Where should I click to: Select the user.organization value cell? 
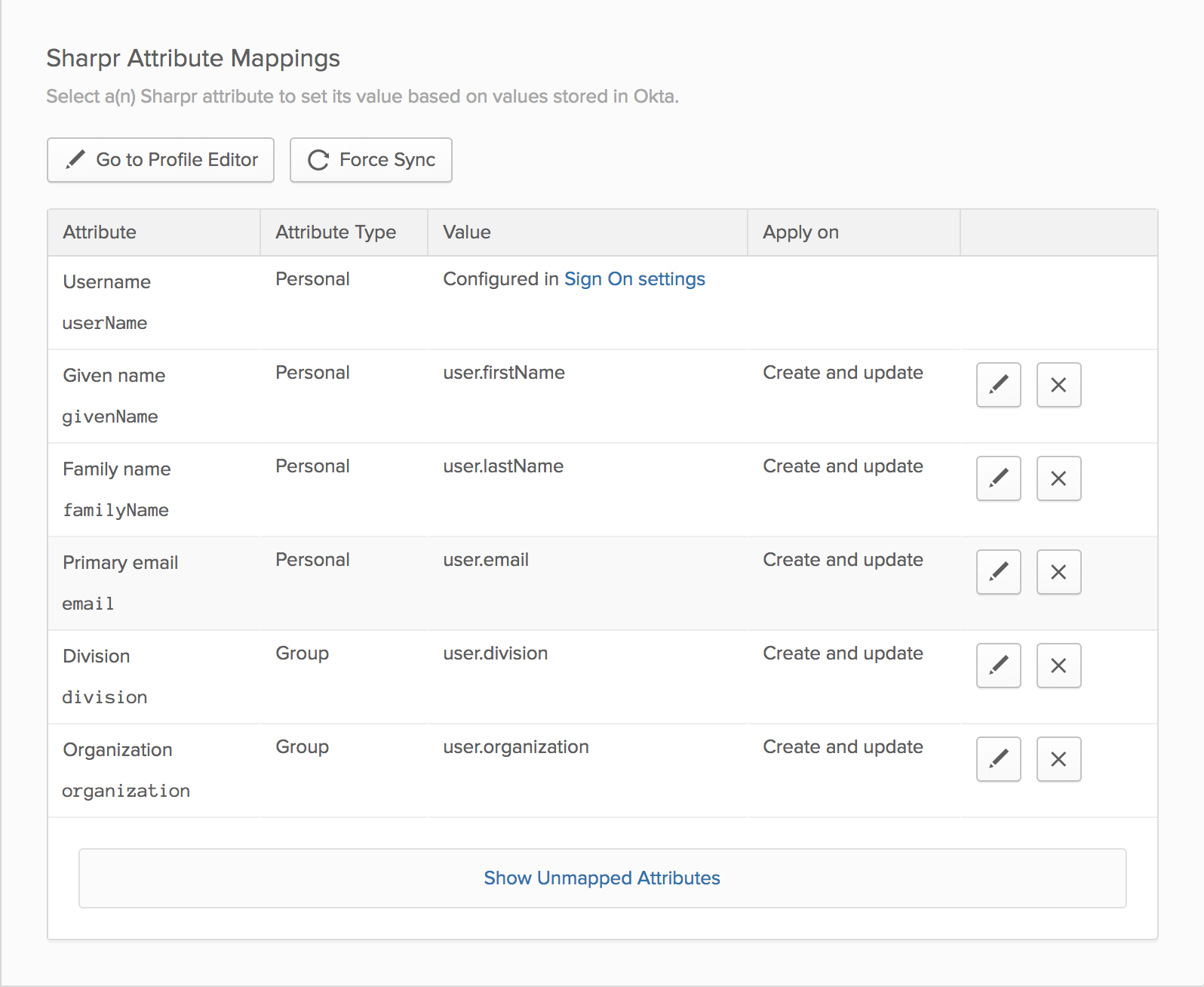point(516,747)
